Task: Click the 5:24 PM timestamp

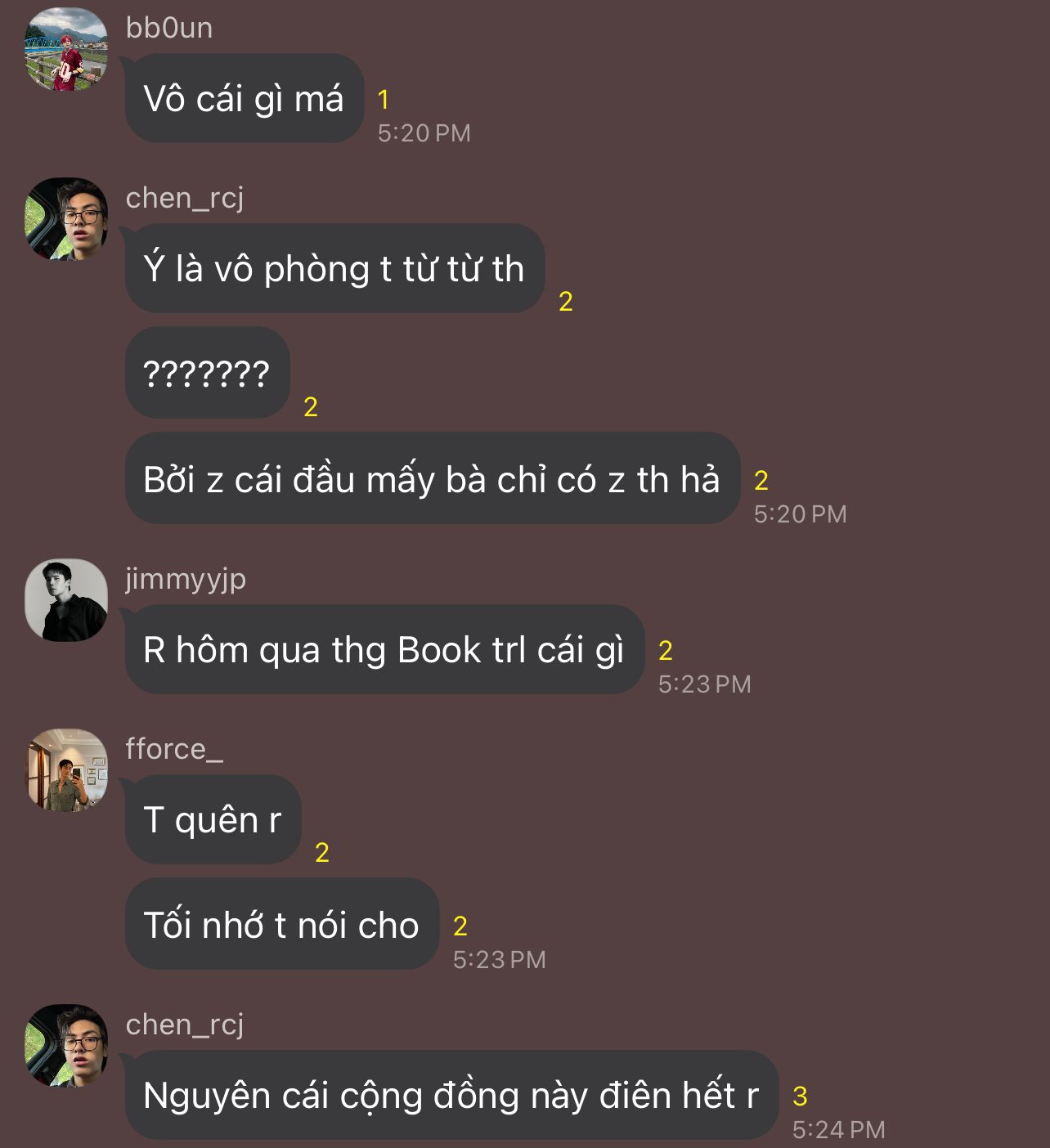Action: [839, 1130]
